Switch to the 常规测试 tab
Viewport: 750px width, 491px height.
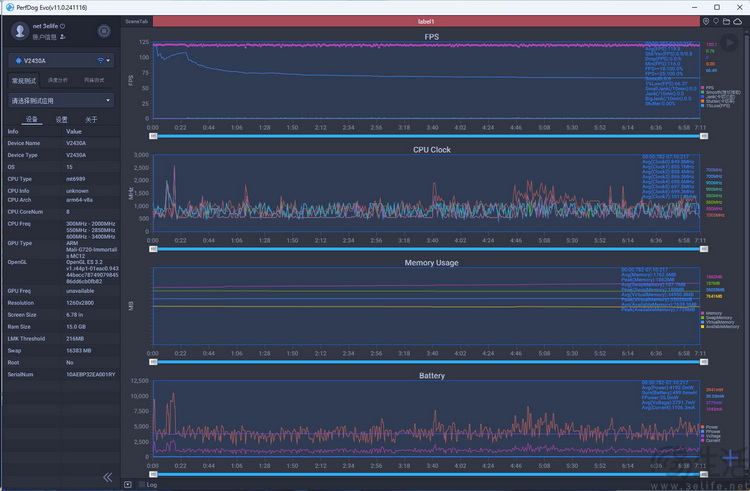pyautogui.click(x=24, y=80)
